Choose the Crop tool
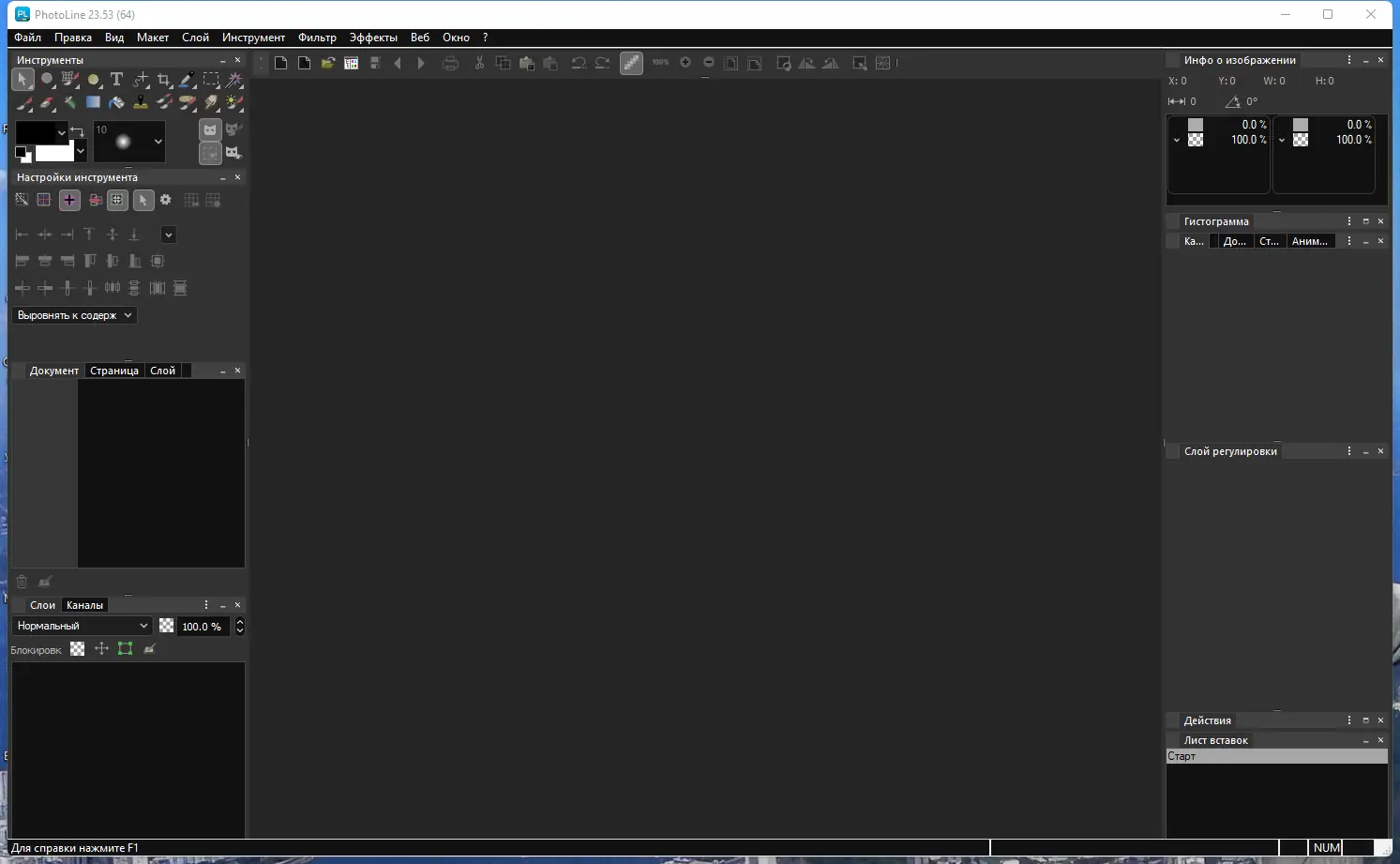Viewport: 1400px width, 864px height. pyautogui.click(x=164, y=80)
